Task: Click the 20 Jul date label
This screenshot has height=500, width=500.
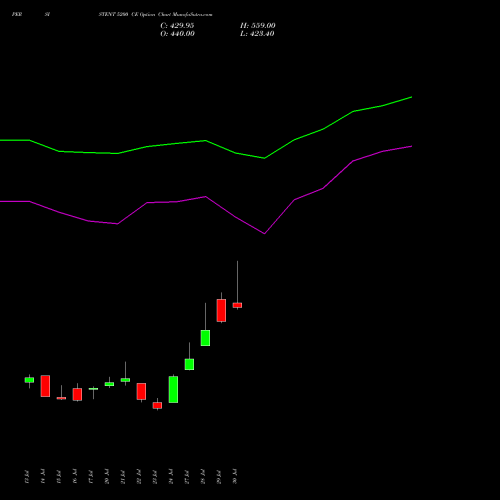Action: 107,476
